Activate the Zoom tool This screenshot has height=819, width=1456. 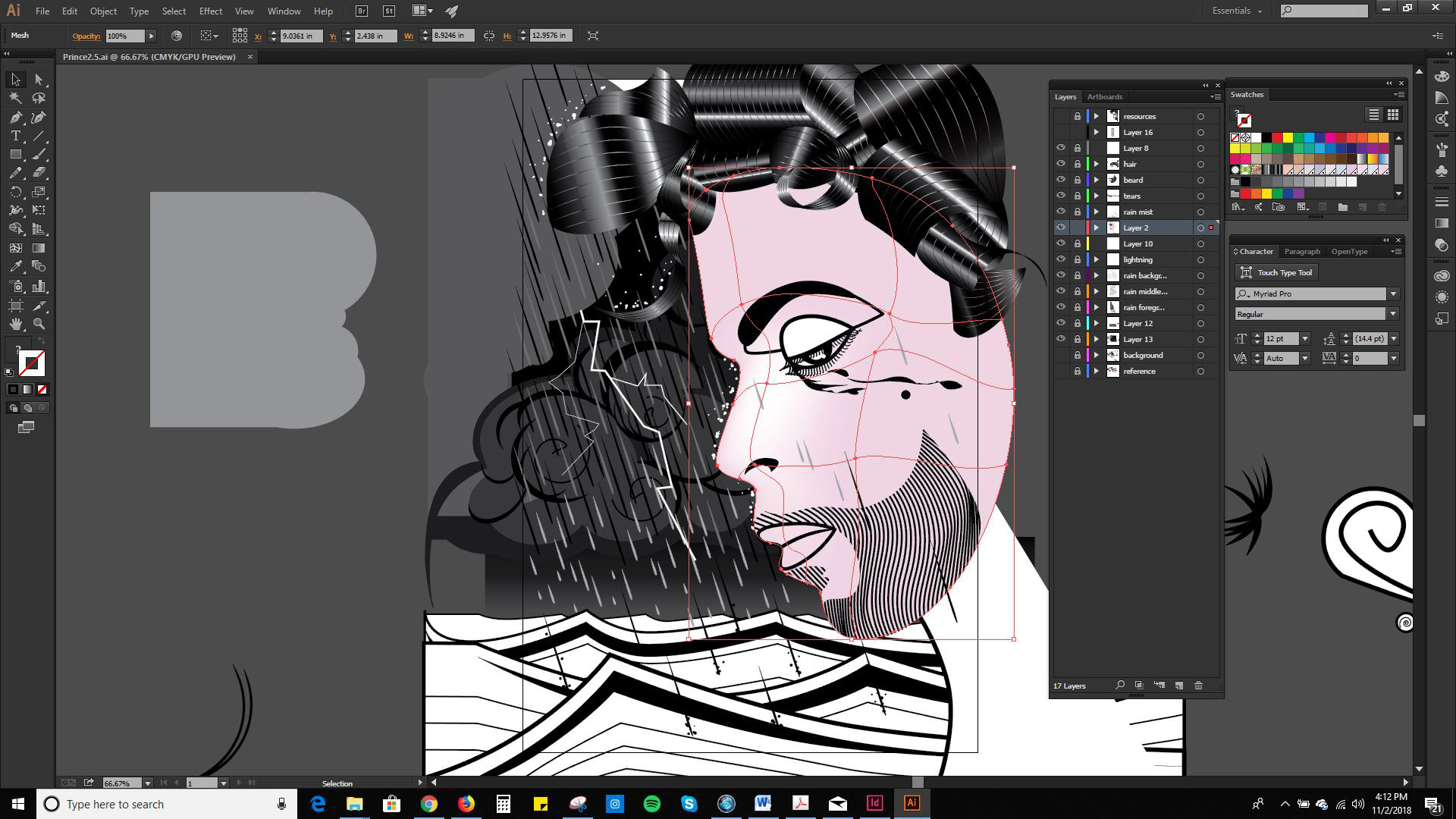point(39,324)
